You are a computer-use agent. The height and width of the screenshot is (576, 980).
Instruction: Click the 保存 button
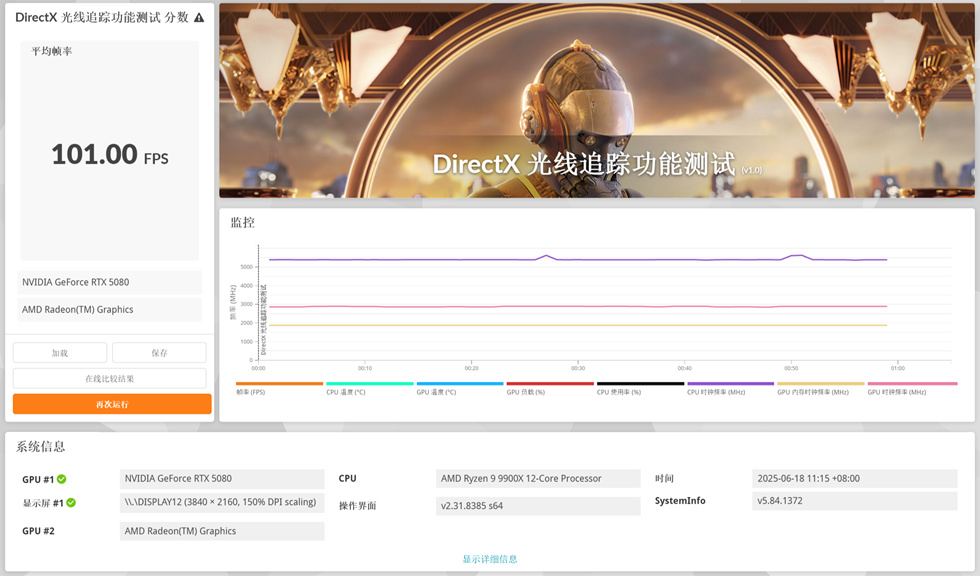click(159, 353)
